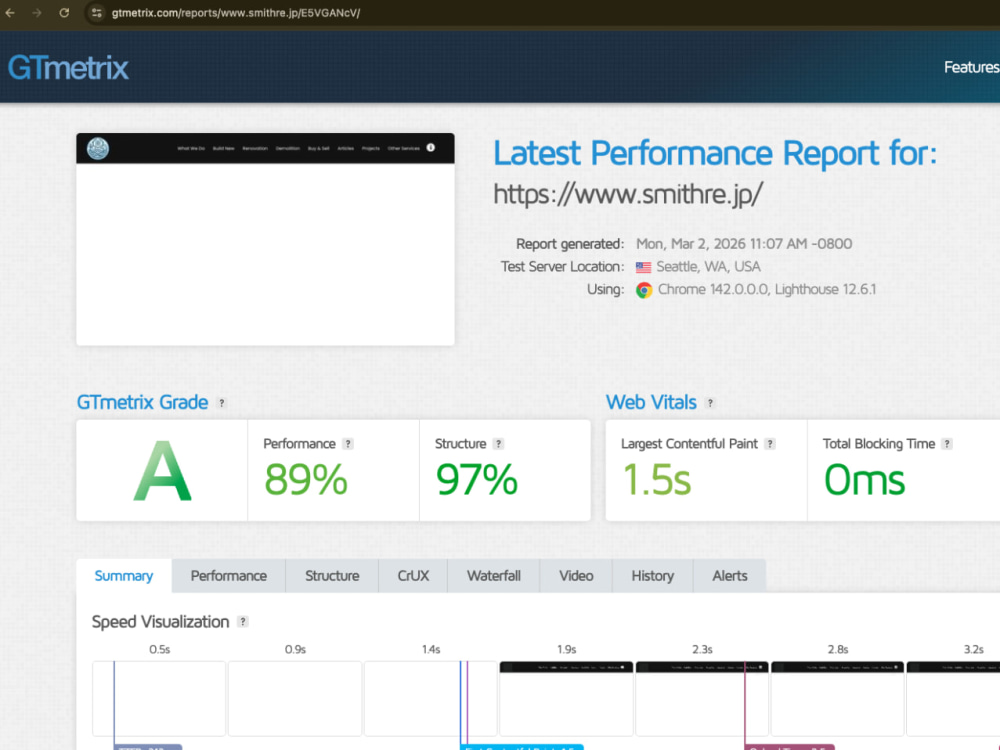
Task: Click the 0ms blocking time value
Action: pyautogui.click(x=864, y=480)
